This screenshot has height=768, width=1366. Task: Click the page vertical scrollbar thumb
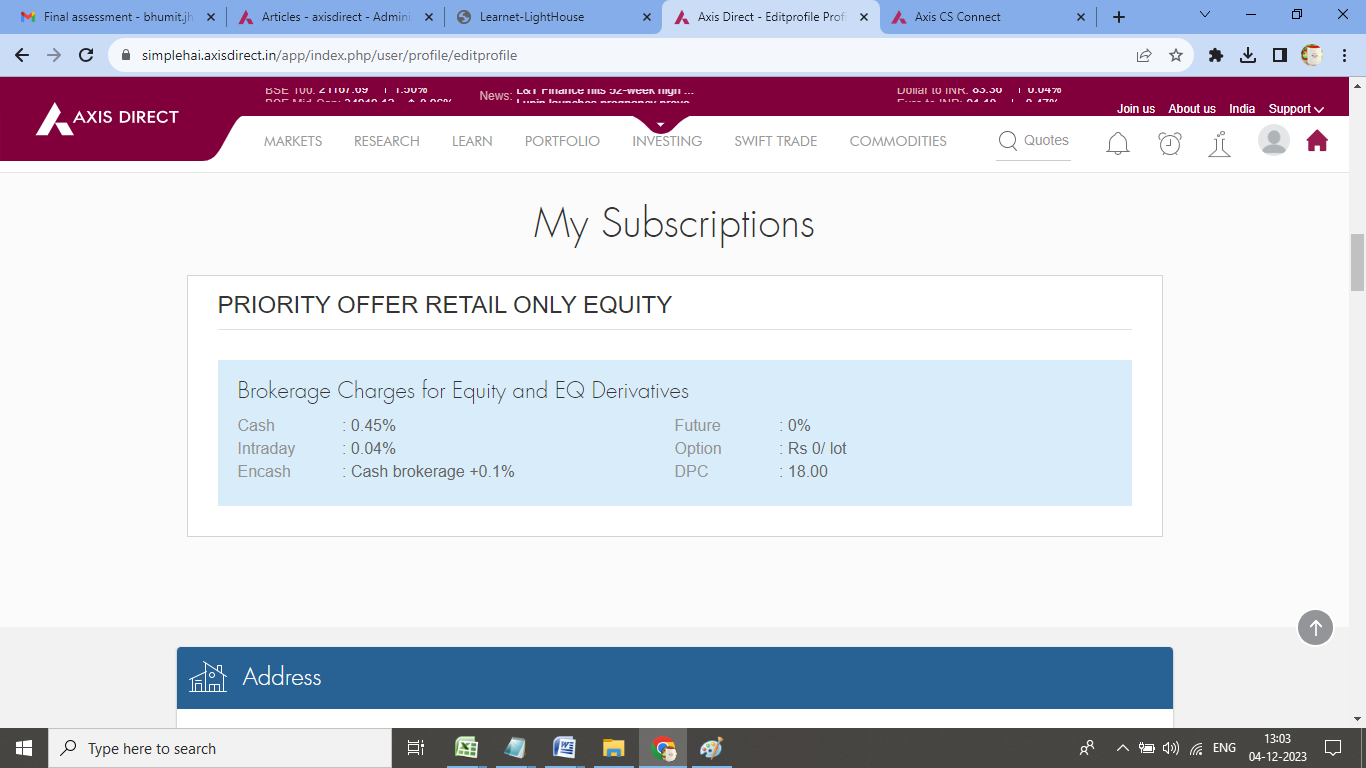(x=1357, y=261)
